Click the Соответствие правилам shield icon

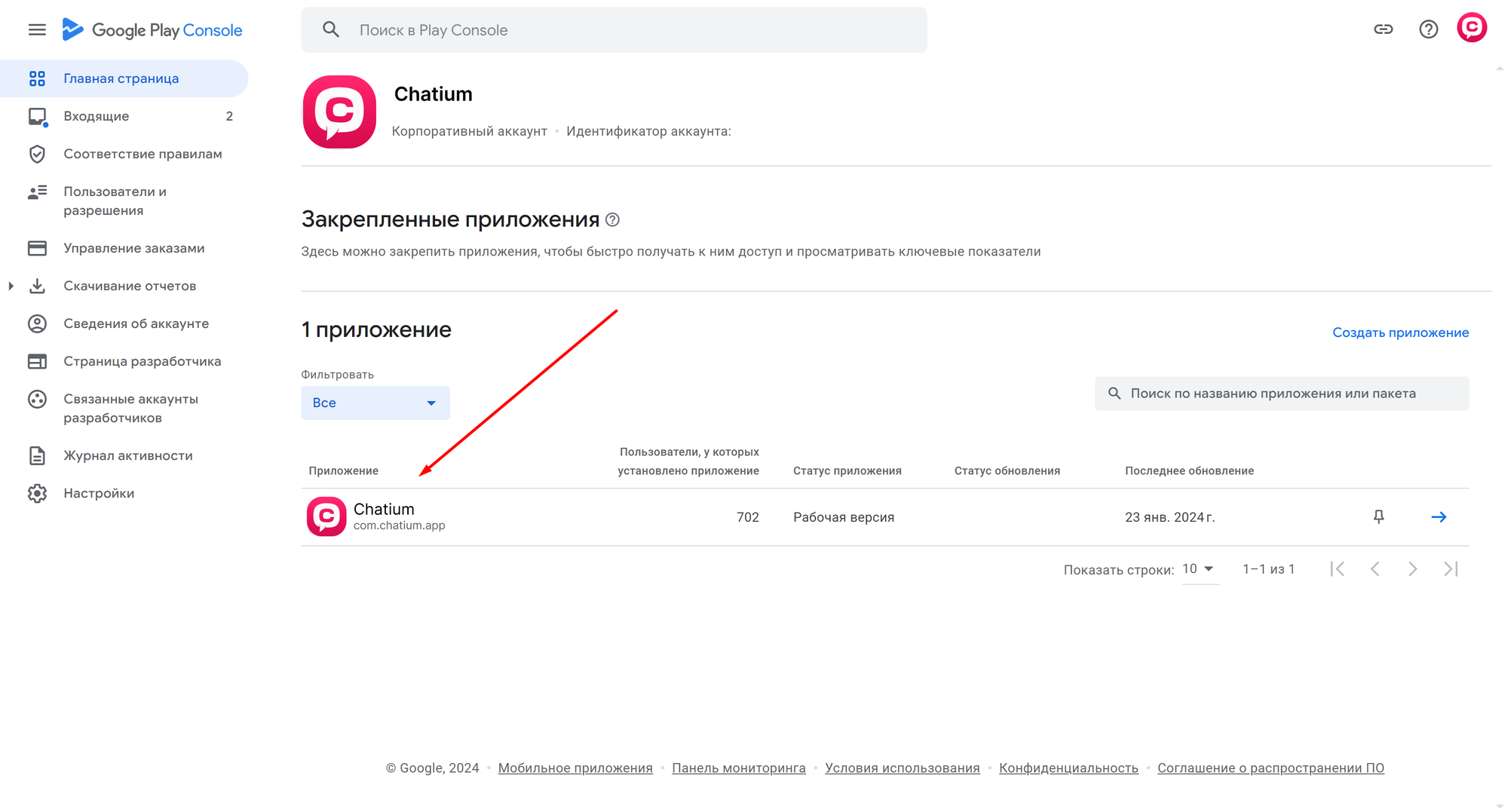(37, 154)
